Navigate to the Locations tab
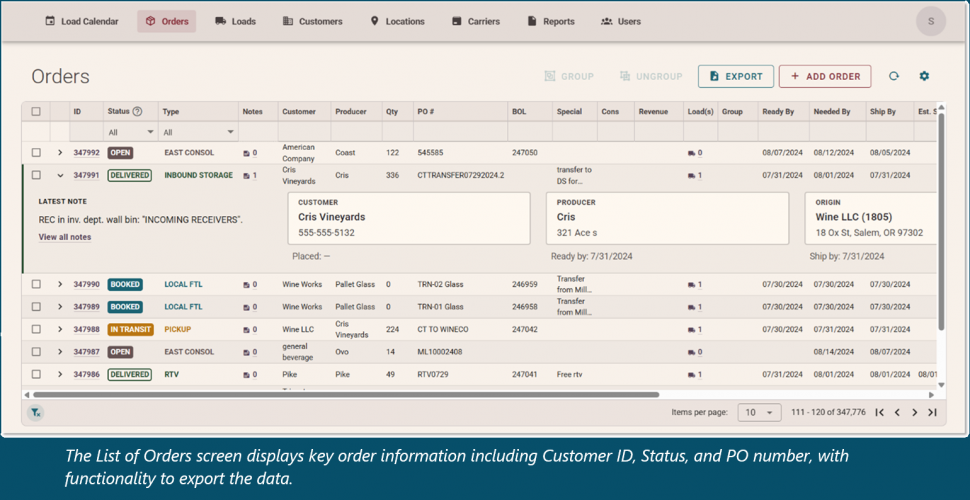The height and width of the screenshot is (500, 970). point(397,21)
